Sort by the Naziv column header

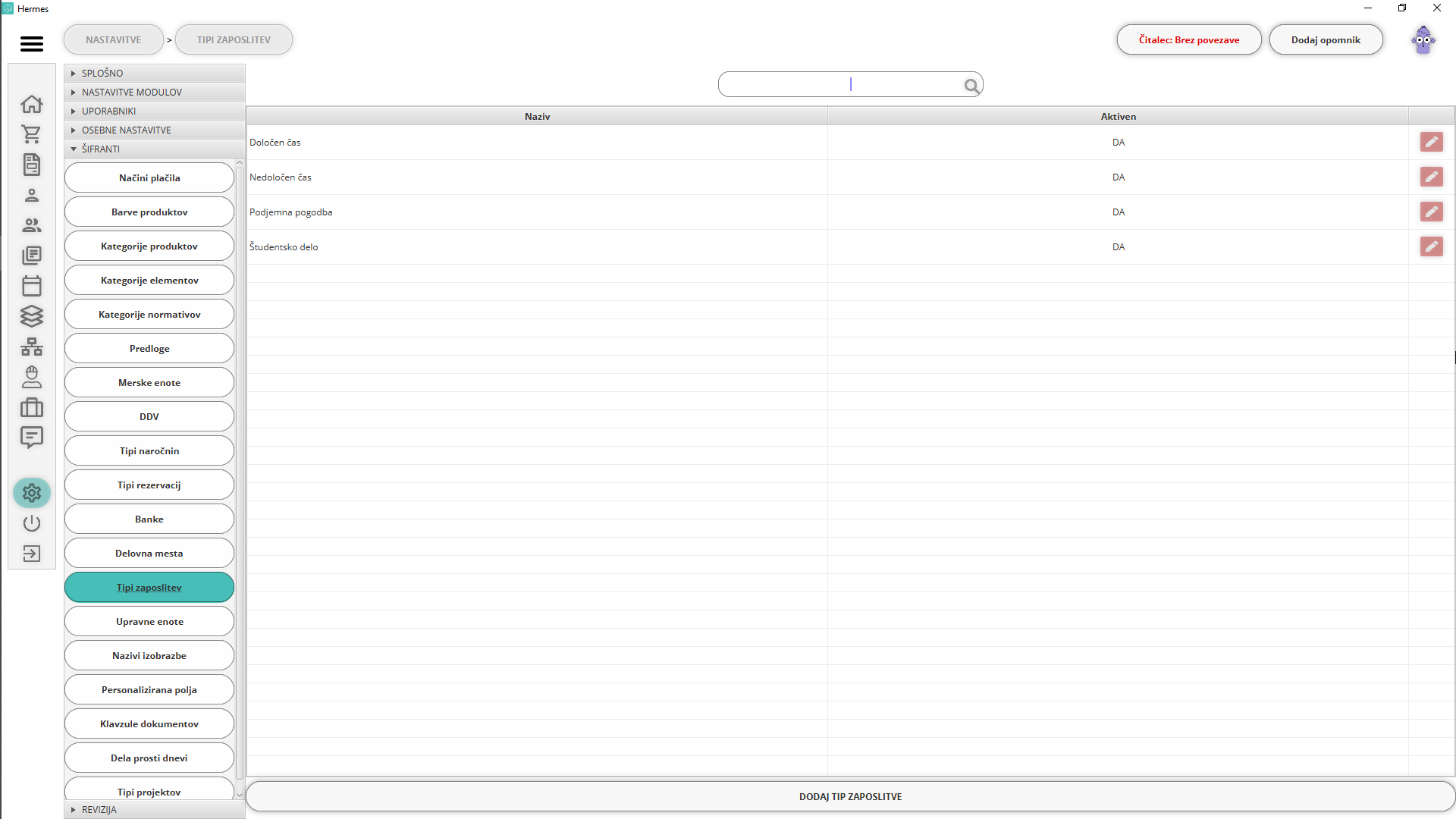coord(537,116)
